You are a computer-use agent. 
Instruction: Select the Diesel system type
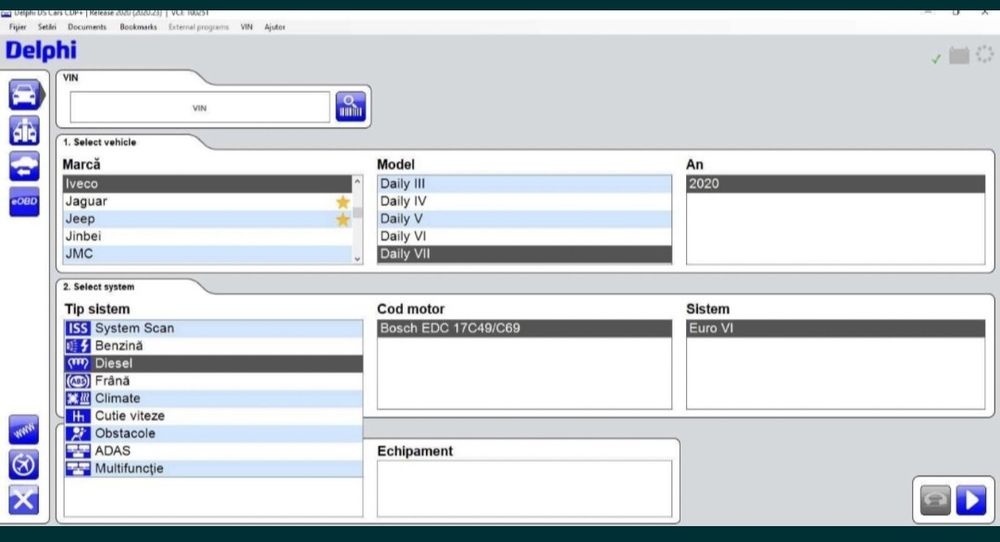point(213,363)
